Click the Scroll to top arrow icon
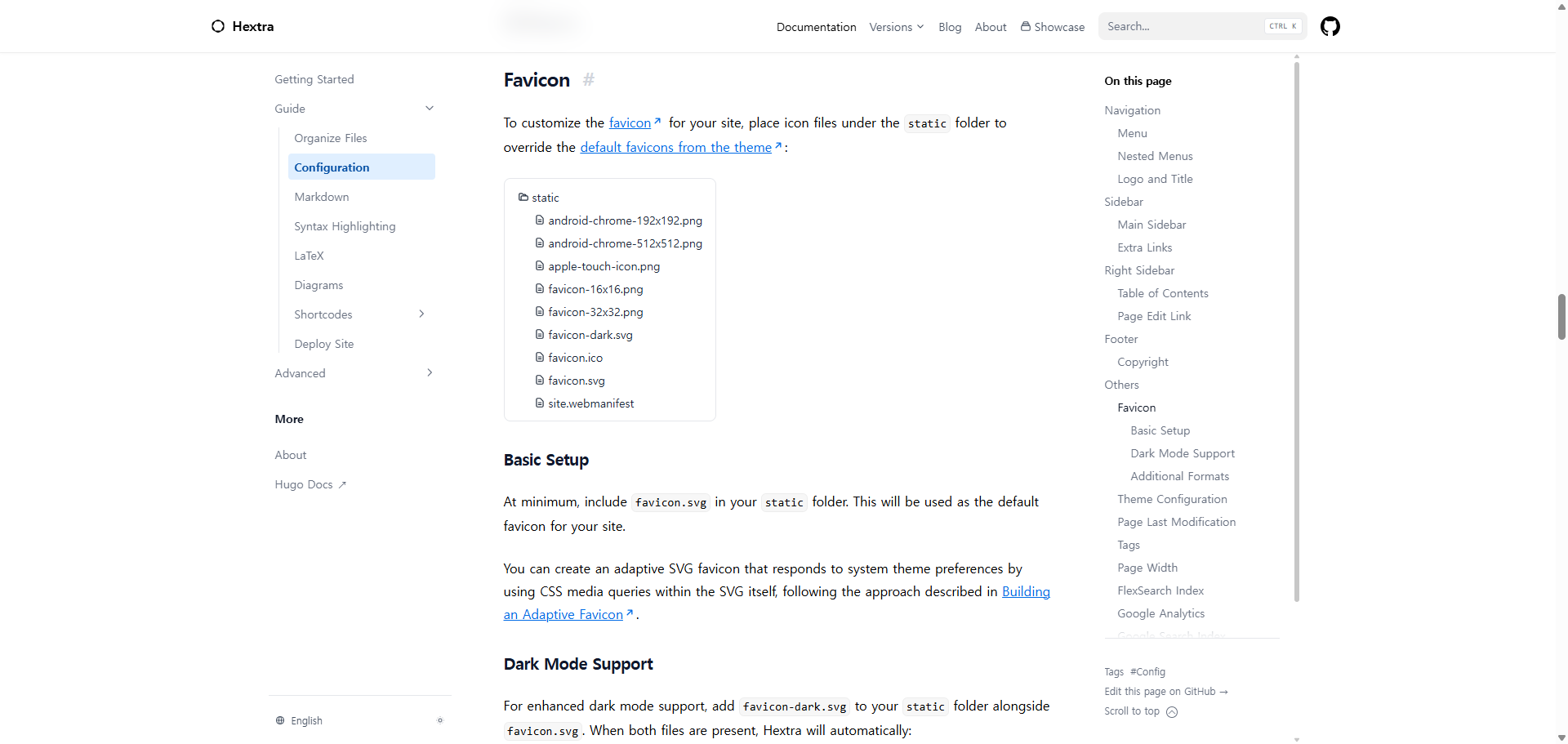 point(1172,712)
